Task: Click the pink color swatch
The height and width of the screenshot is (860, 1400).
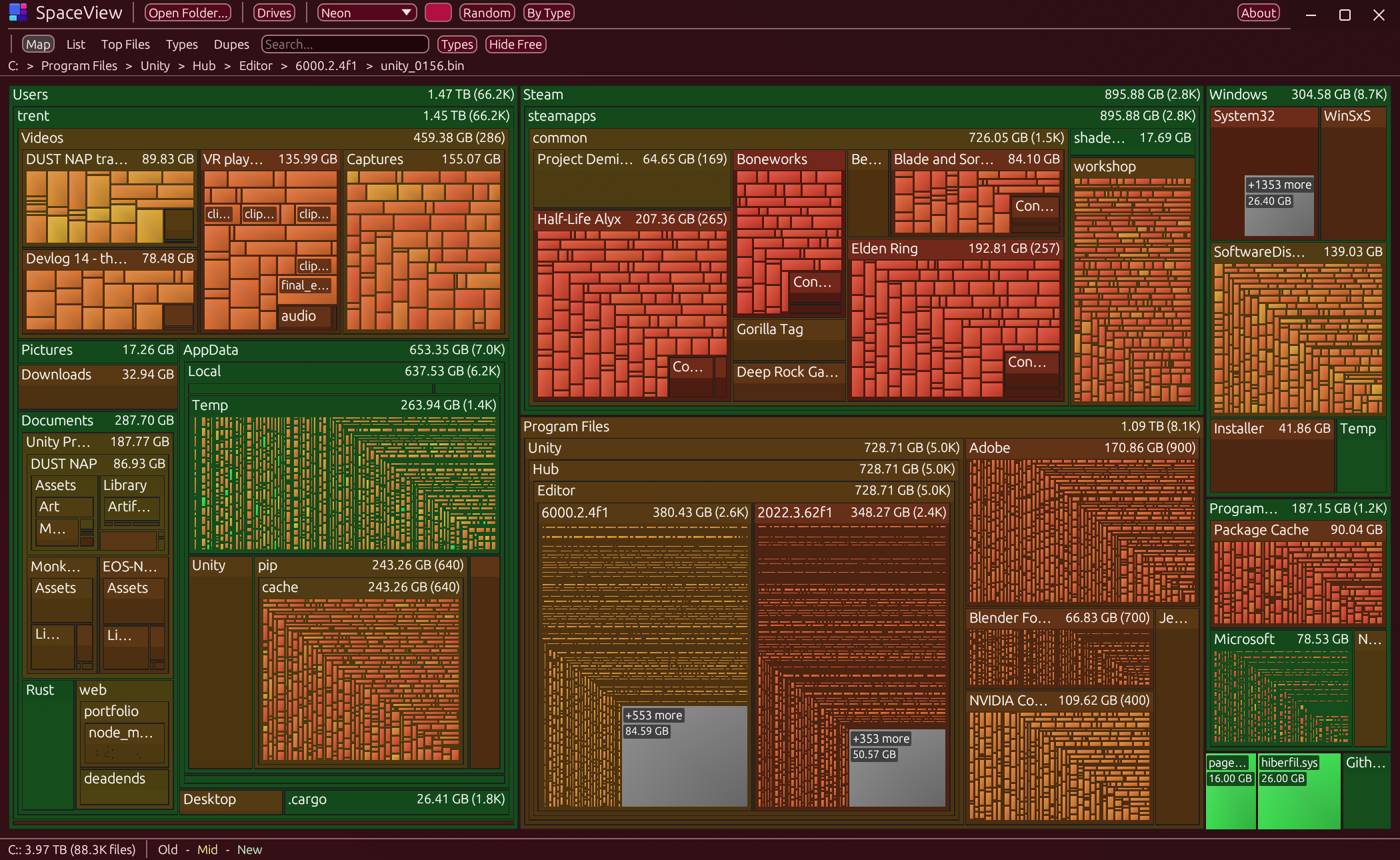Action: coord(438,13)
